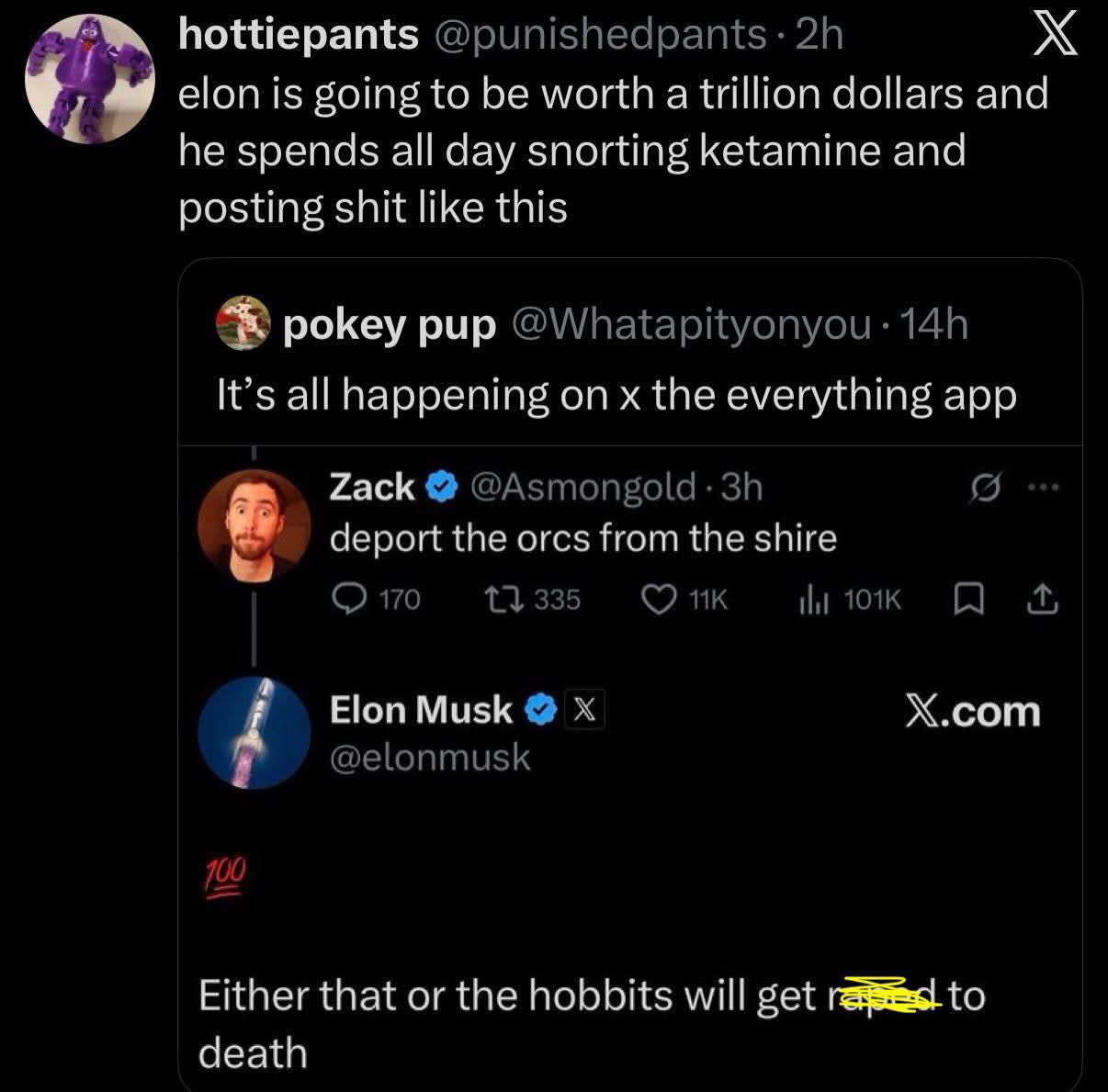
Task: Click the X.com watermark text
Action: pos(972,711)
